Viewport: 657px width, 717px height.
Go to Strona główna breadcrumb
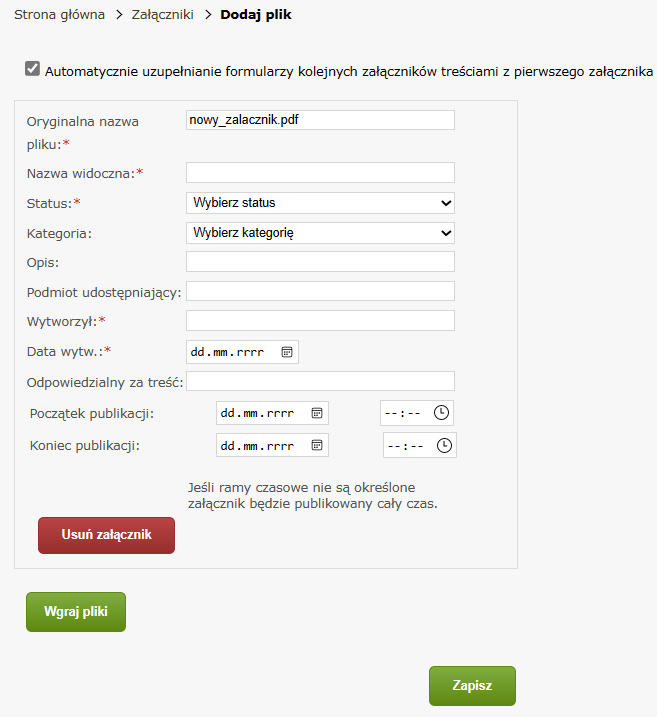click(59, 16)
